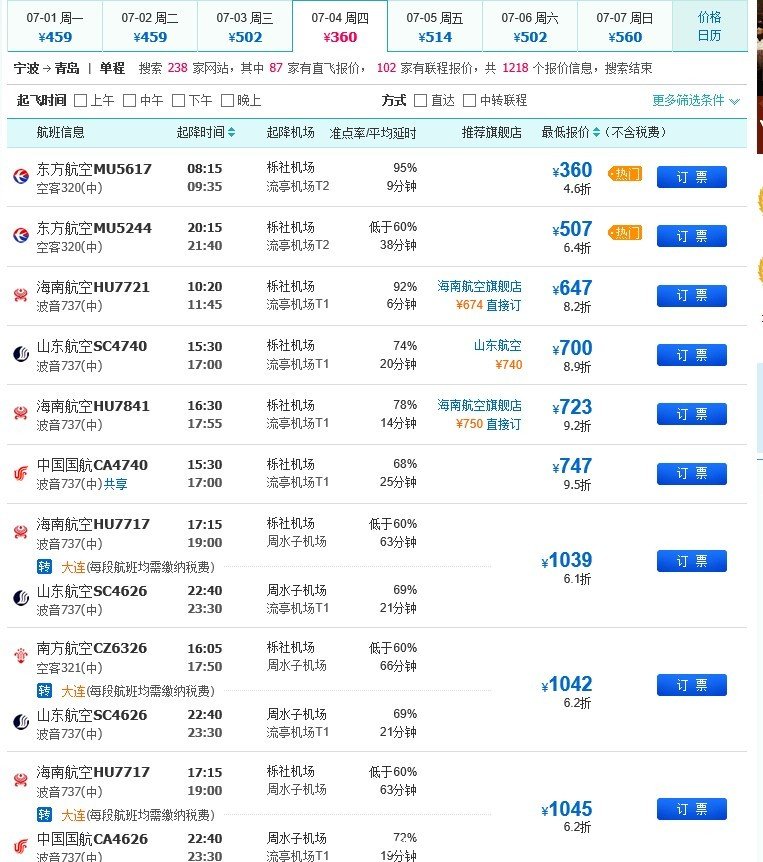Click ¥674 直接订 direct booking price
The width and height of the screenshot is (763, 862).
[x=488, y=305]
